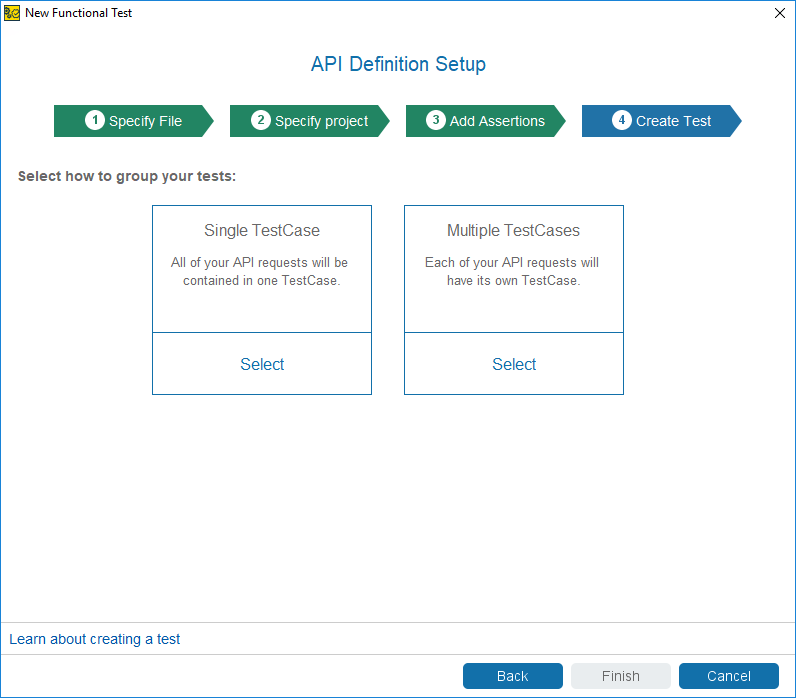Click the application icon in title bar

[x=12, y=13]
